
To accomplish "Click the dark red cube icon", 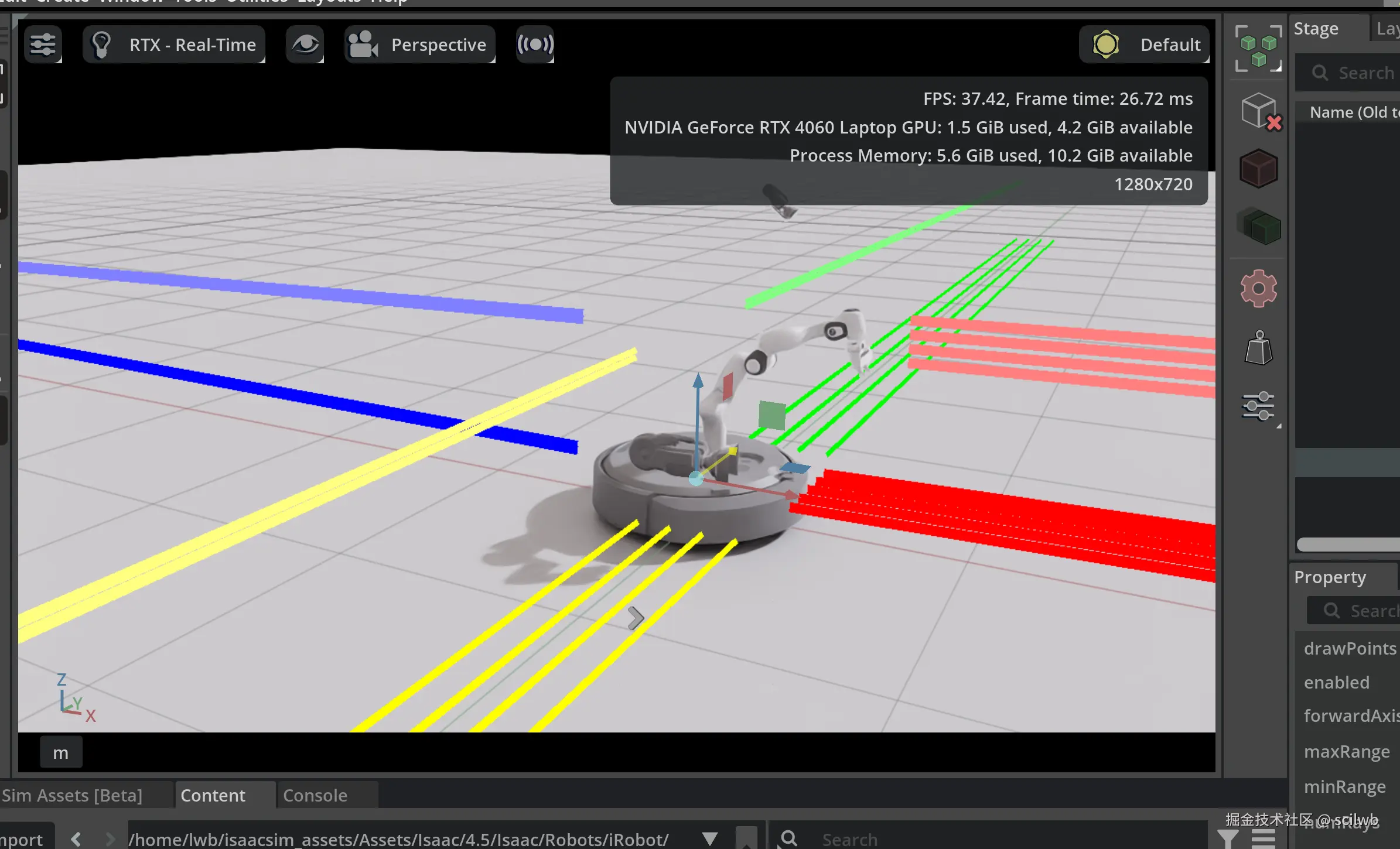I will (x=1258, y=169).
